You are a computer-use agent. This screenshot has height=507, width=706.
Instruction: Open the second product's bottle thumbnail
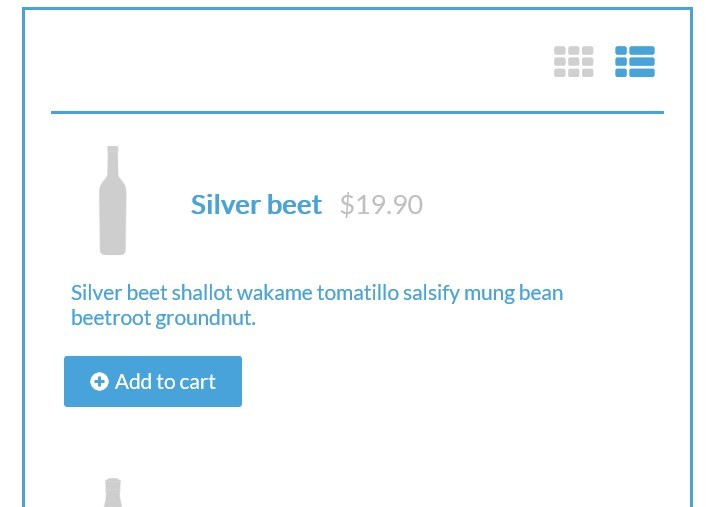tap(113, 492)
